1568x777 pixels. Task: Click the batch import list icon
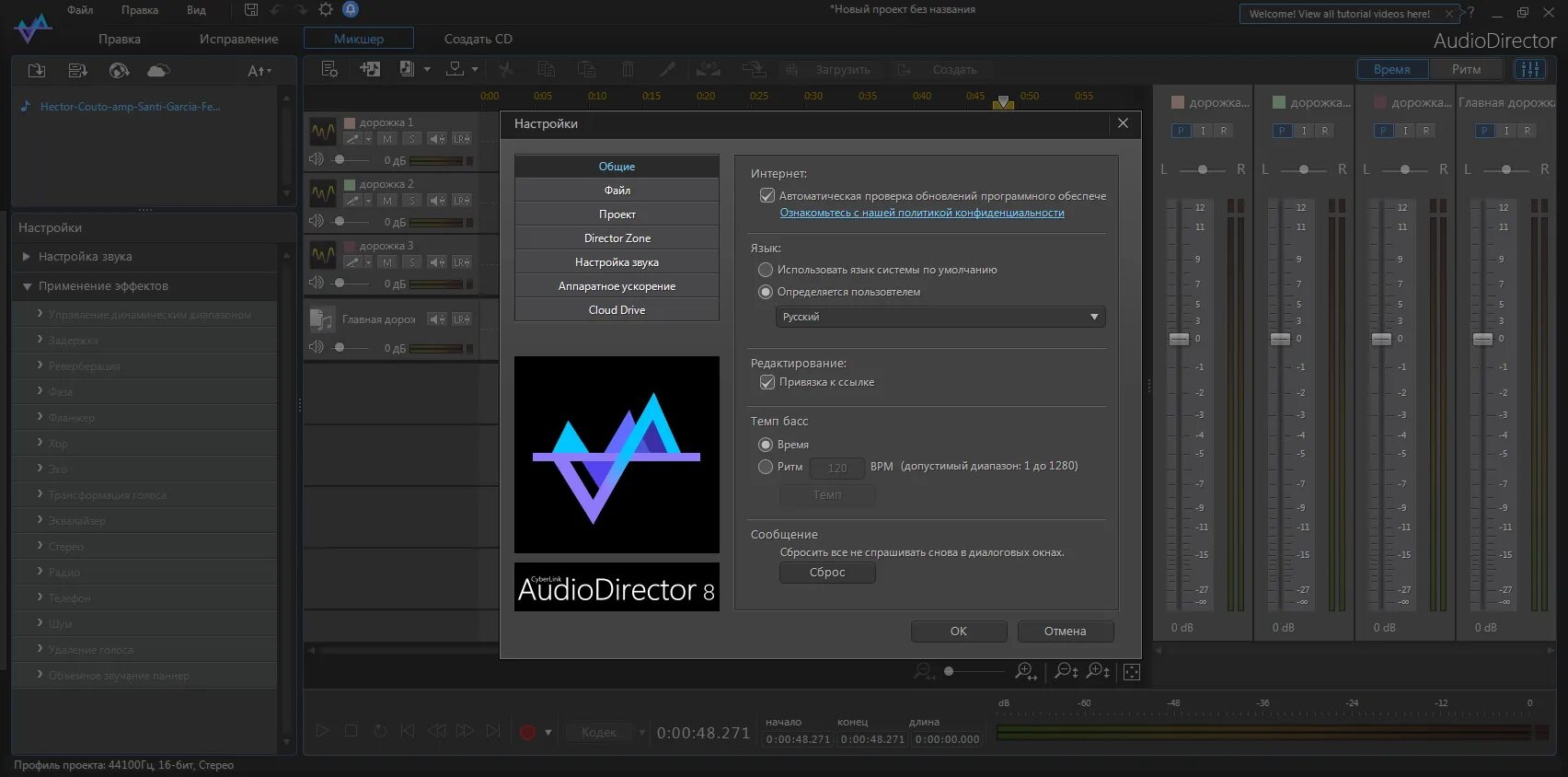(78, 71)
